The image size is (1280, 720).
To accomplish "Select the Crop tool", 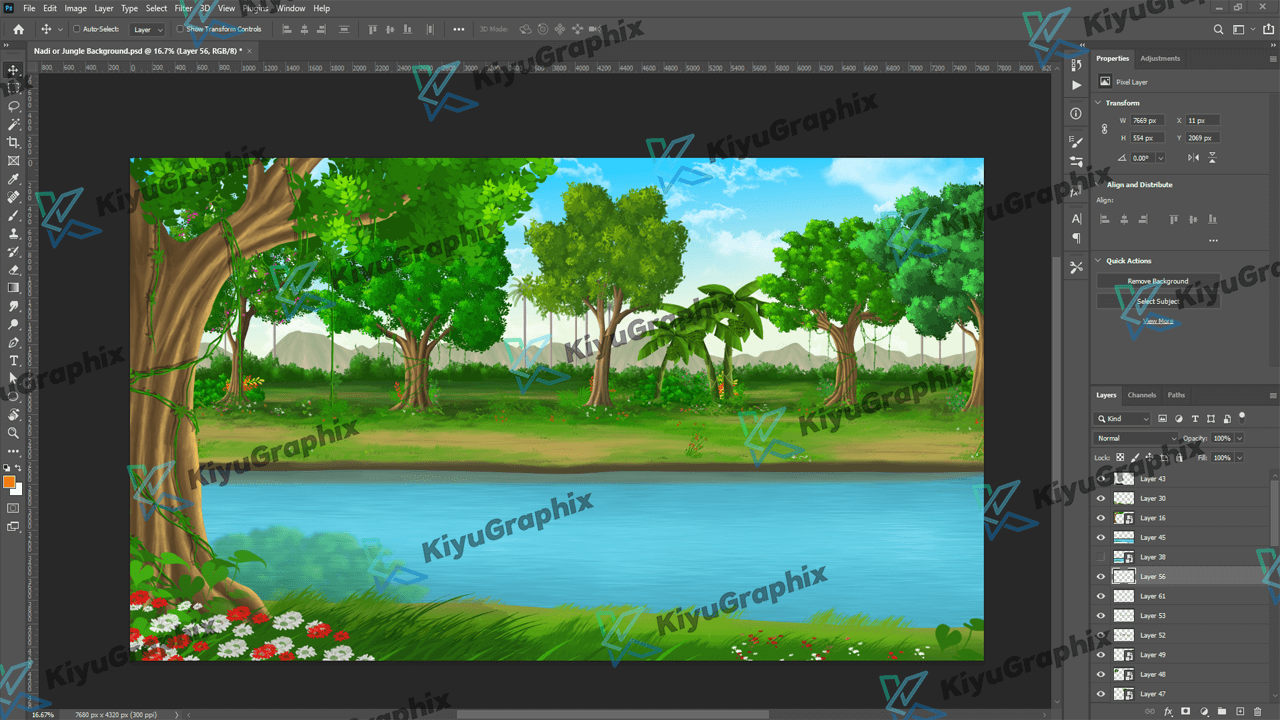I will (13, 143).
